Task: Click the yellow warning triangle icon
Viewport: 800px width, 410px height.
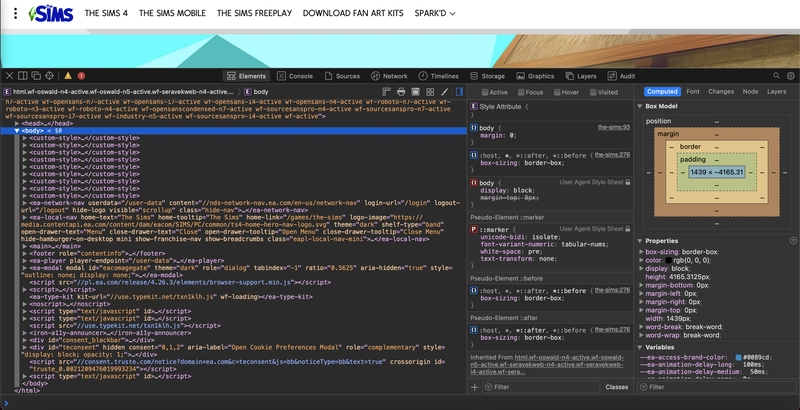Action: point(67,75)
